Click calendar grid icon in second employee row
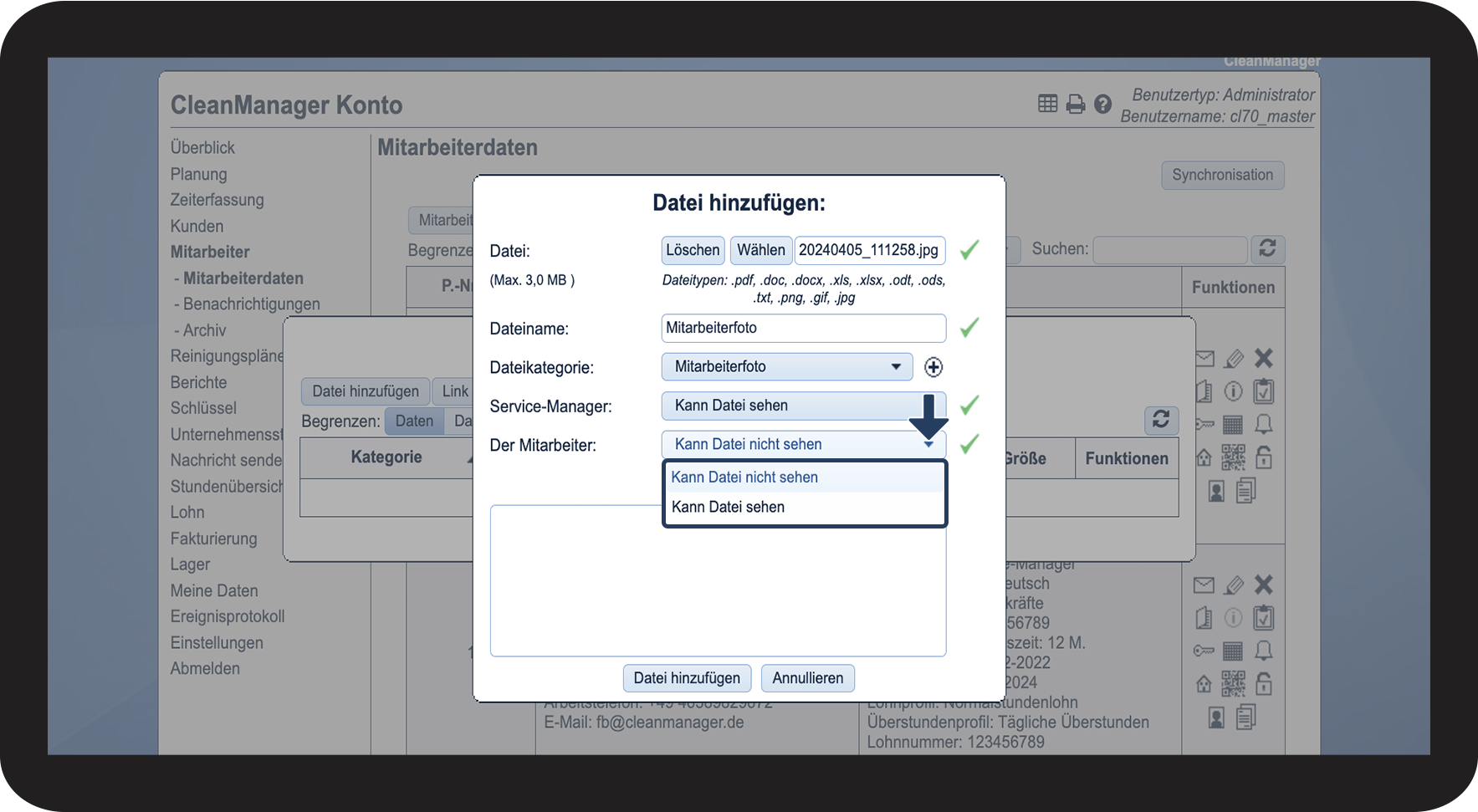The height and width of the screenshot is (812, 1478). click(1233, 651)
